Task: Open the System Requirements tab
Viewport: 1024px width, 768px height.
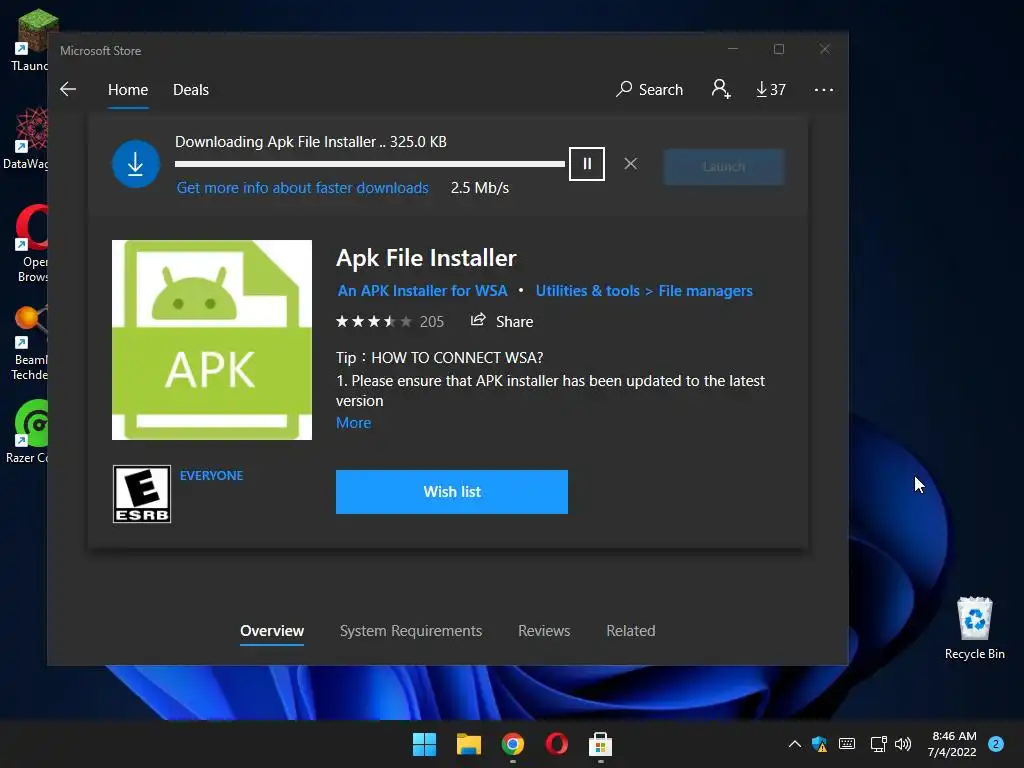Action: [411, 631]
